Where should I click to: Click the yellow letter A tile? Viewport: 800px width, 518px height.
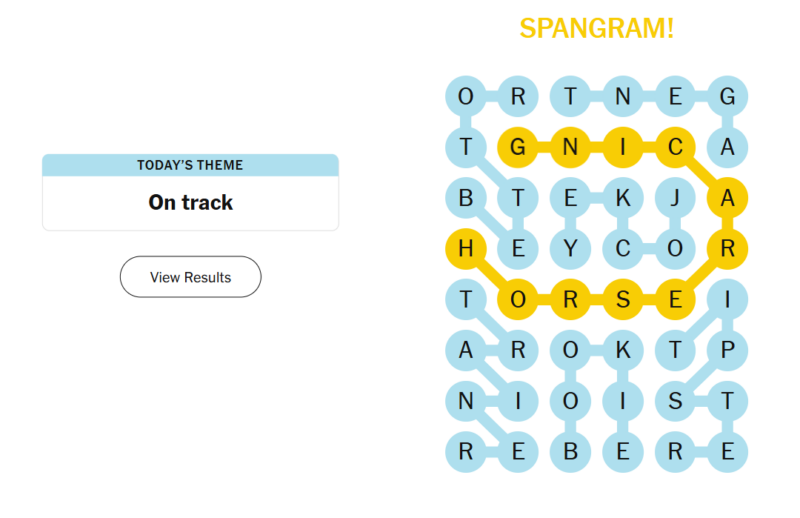tap(727, 198)
